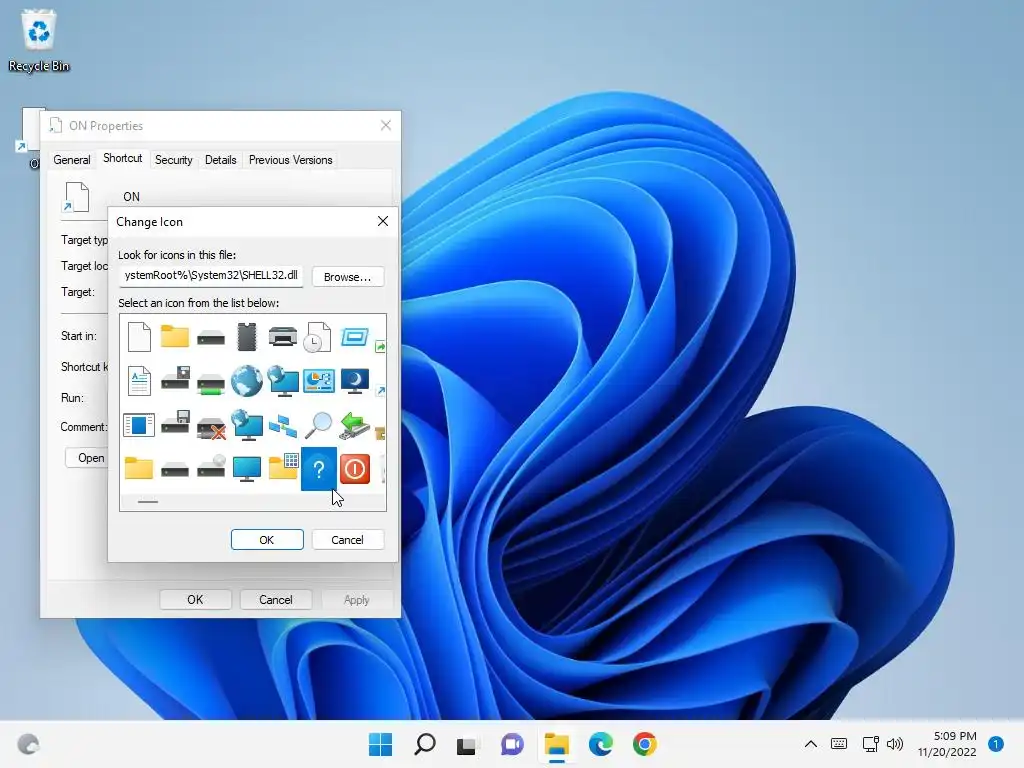Launch Google Chrome from taskbar

pos(645,744)
